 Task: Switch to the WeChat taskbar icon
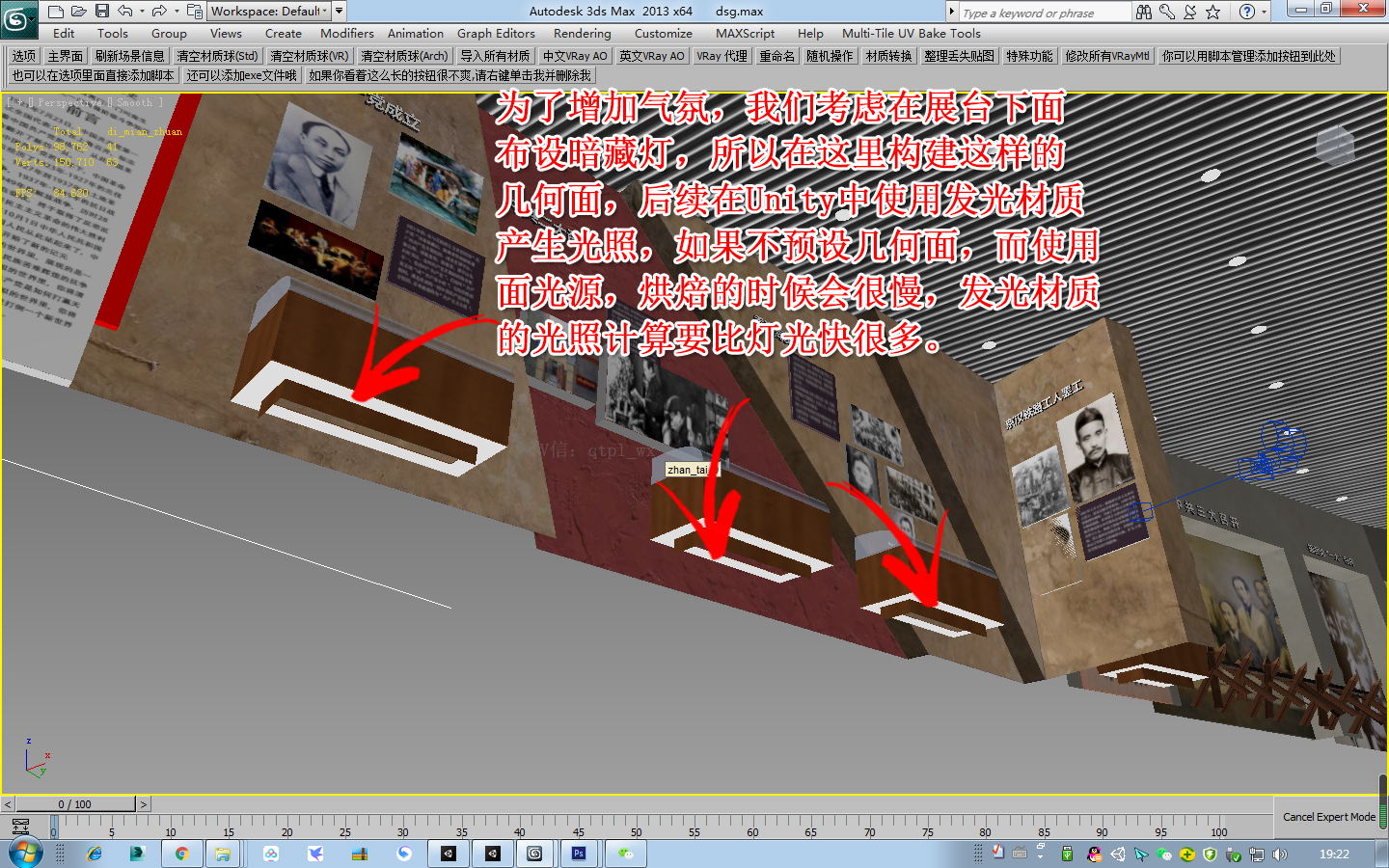coord(626,854)
